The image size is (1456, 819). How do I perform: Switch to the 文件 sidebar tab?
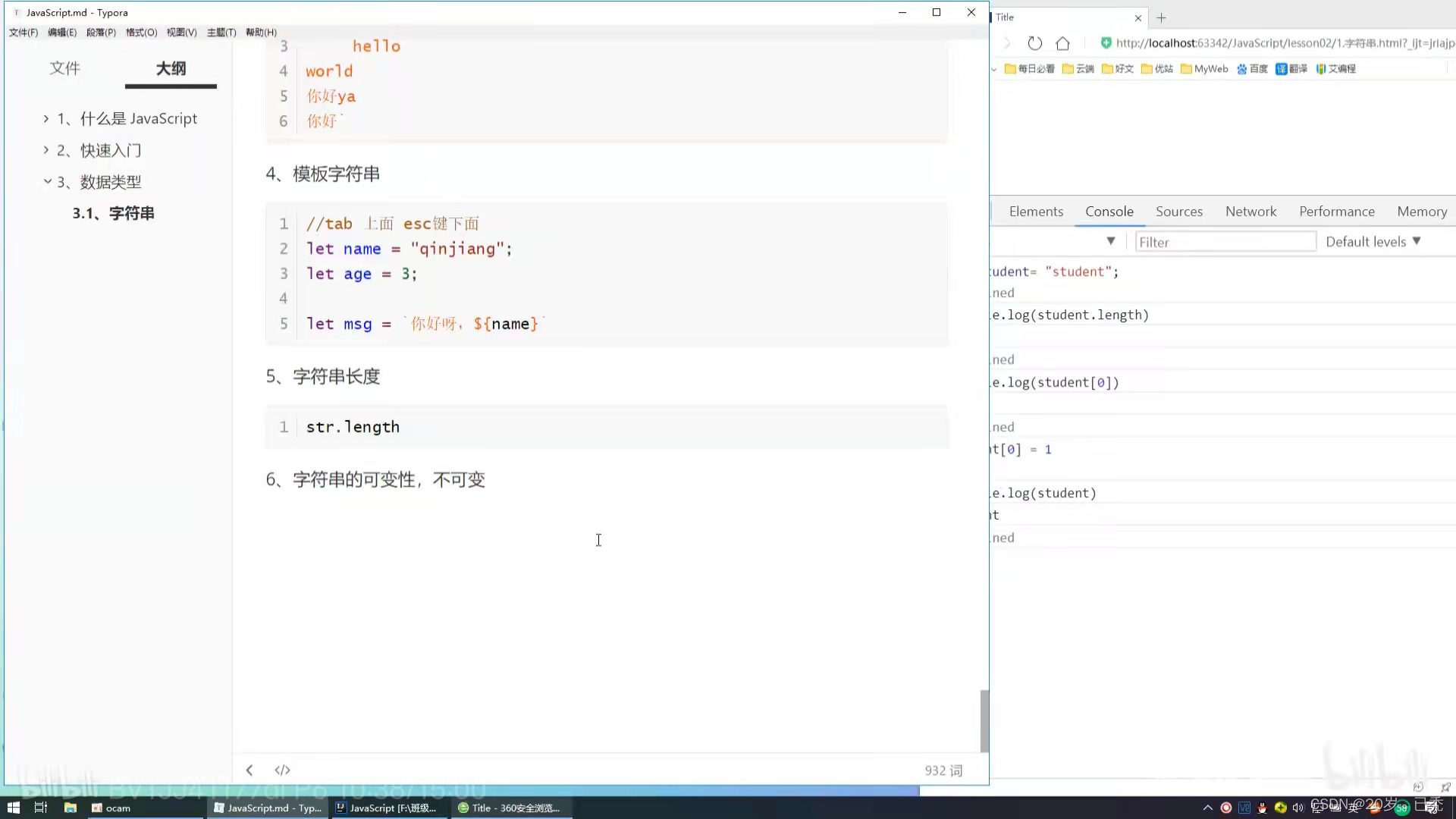(64, 68)
